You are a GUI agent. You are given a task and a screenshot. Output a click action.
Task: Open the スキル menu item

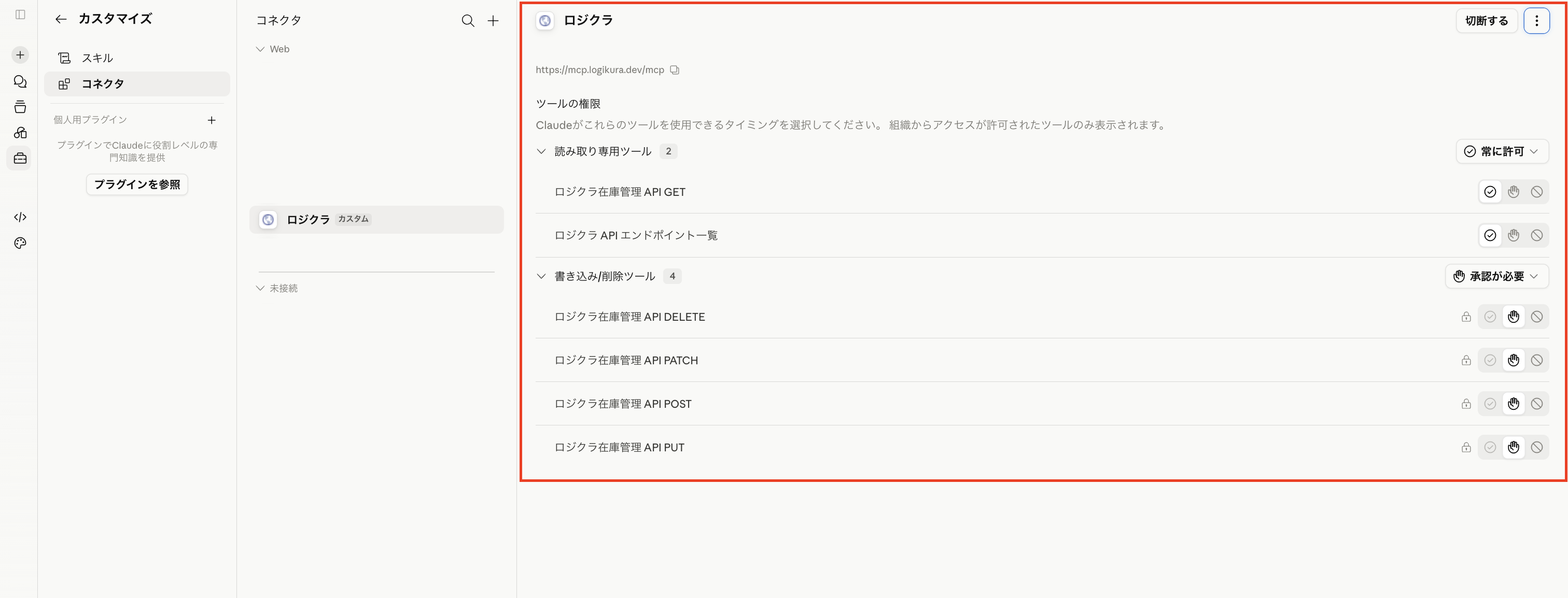point(137,59)
